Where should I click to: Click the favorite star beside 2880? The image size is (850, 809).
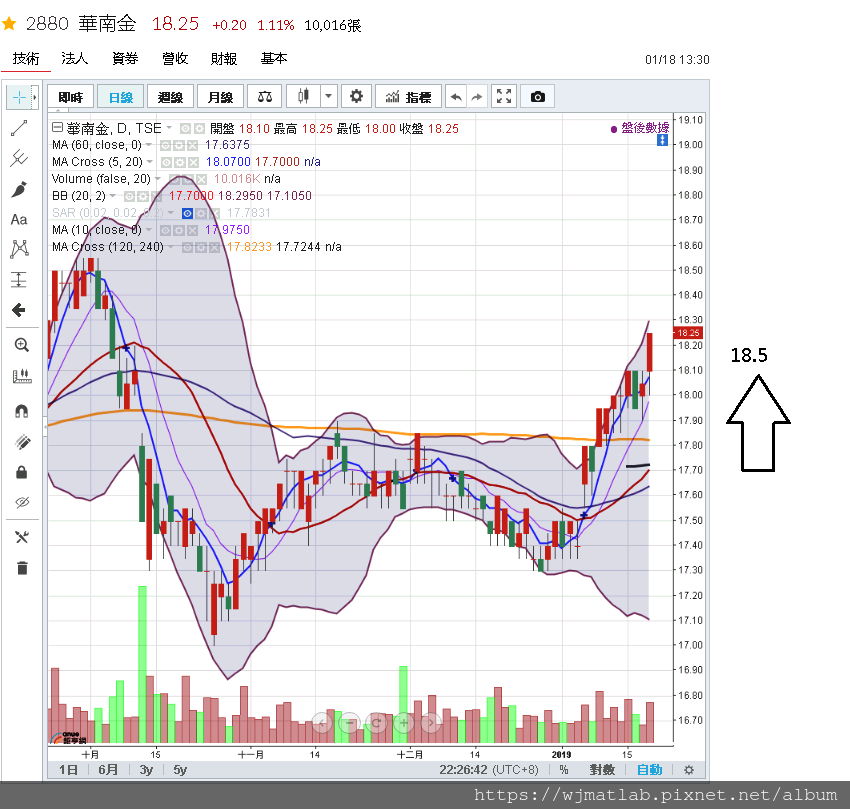pyautogui.click(x=9, y=24)
